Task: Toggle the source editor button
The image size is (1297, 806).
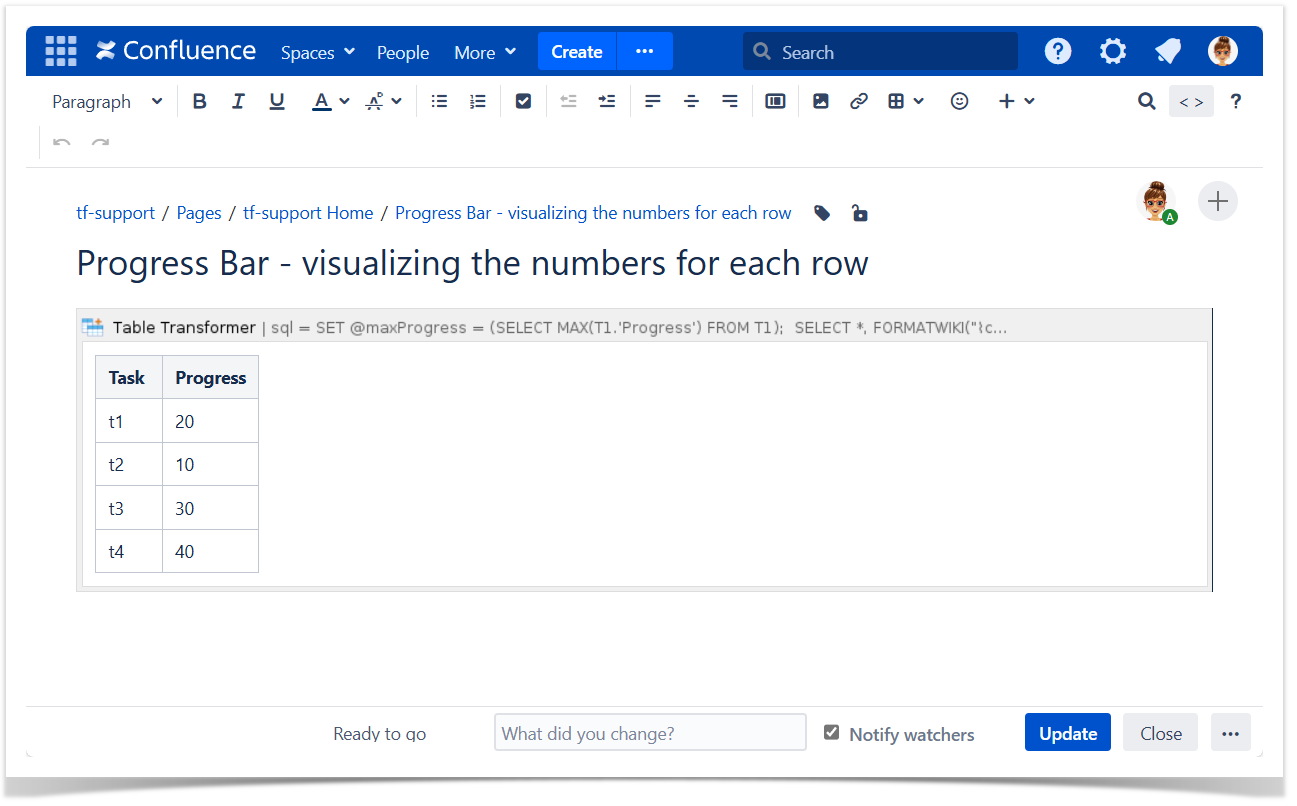Action: (1190, 101)
